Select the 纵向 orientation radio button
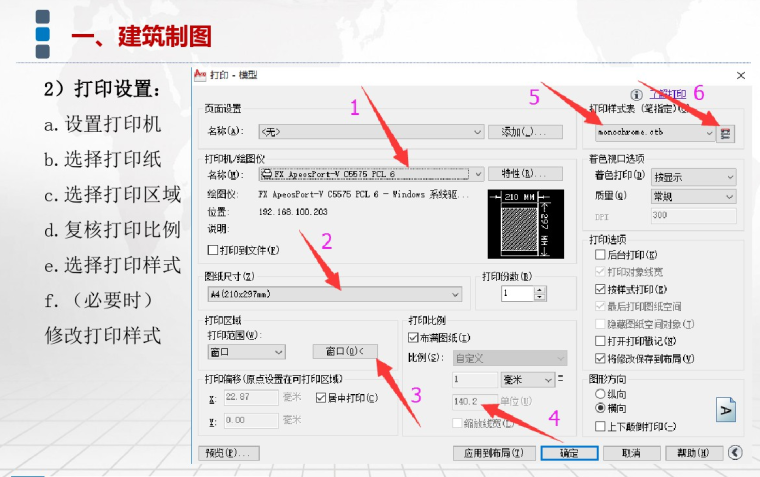The height and width of the screenshot is (477, 760). click(600, 394)
